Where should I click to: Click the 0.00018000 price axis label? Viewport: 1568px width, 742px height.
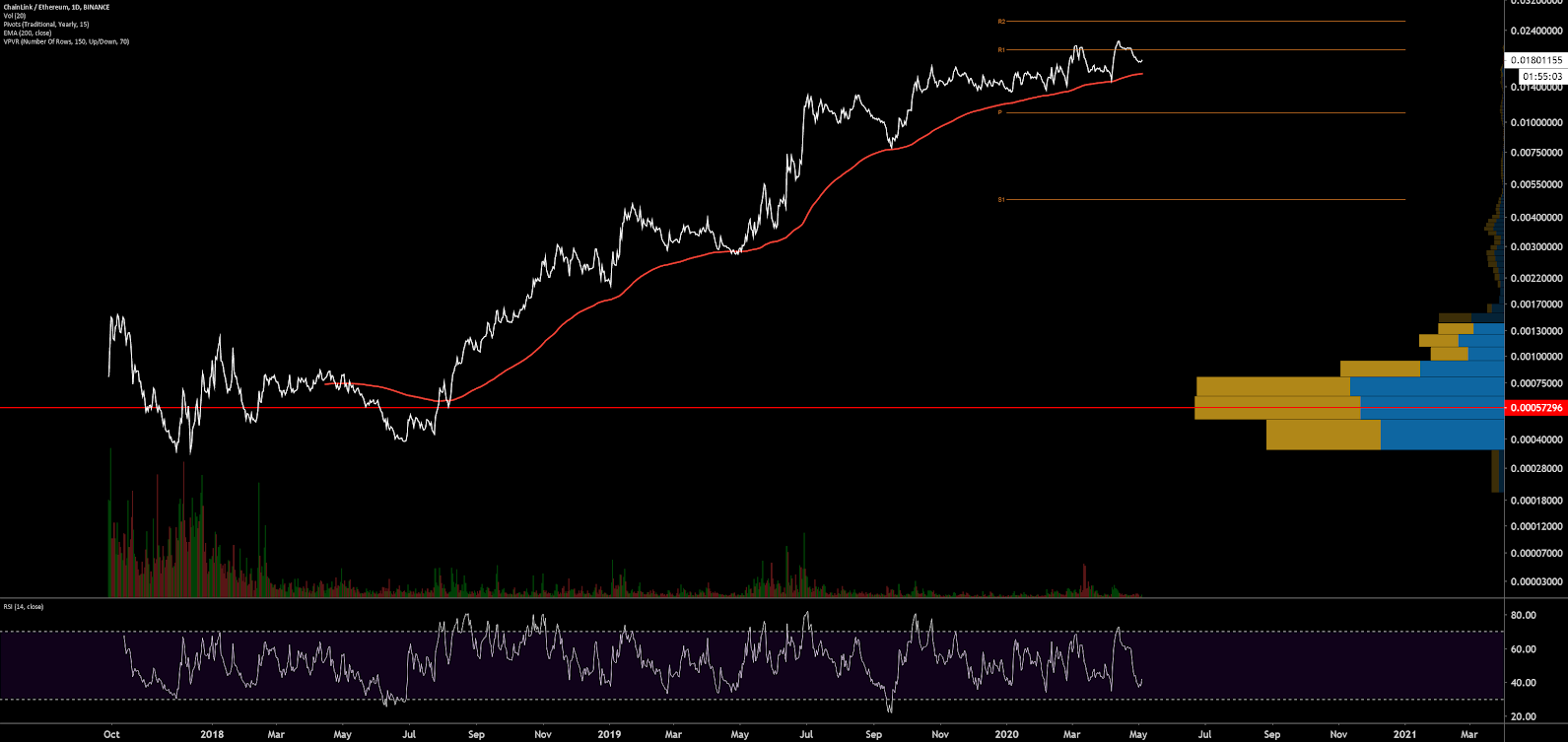click(x=1535, y=501)
